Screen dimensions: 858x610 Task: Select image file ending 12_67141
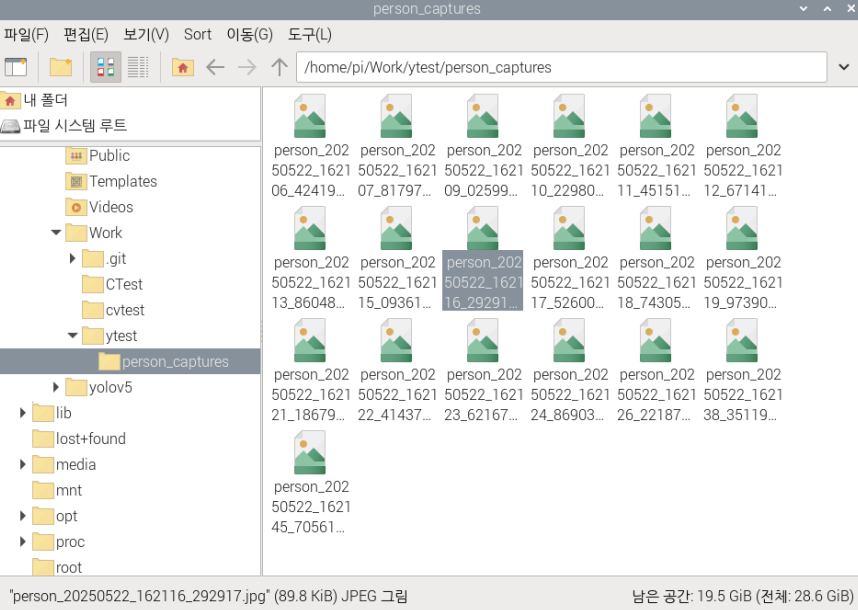click(x=743, y=146)
